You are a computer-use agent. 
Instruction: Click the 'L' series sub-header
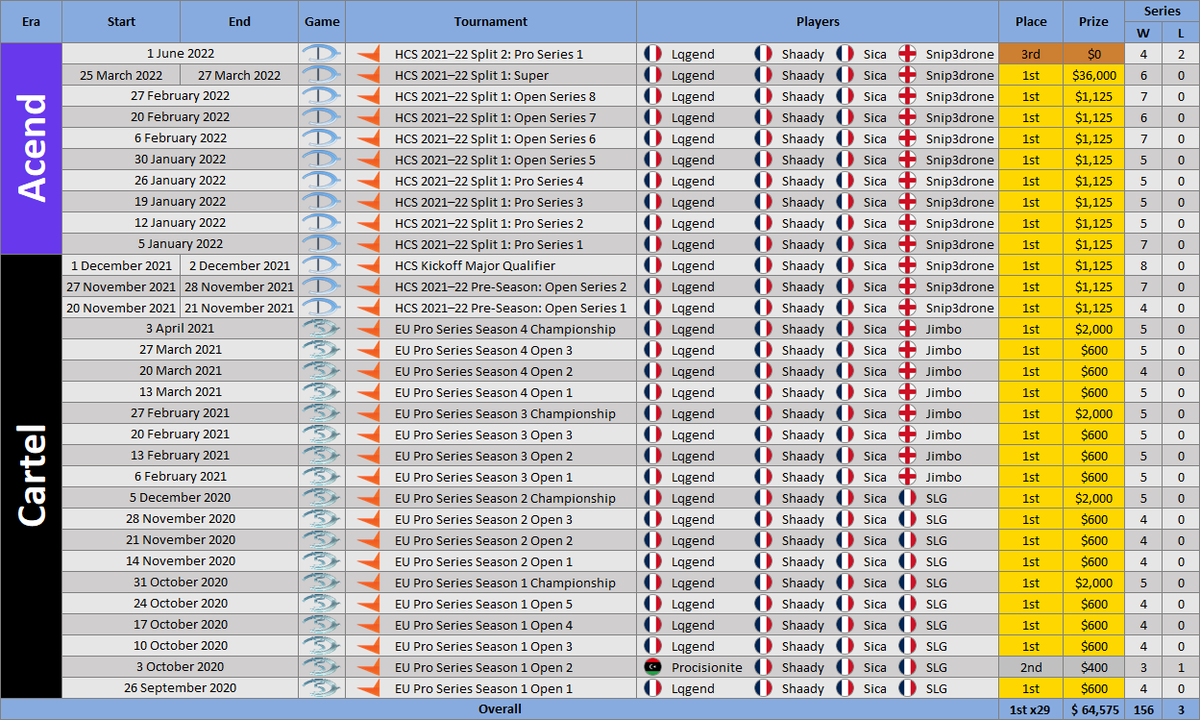coord(1181,33)
